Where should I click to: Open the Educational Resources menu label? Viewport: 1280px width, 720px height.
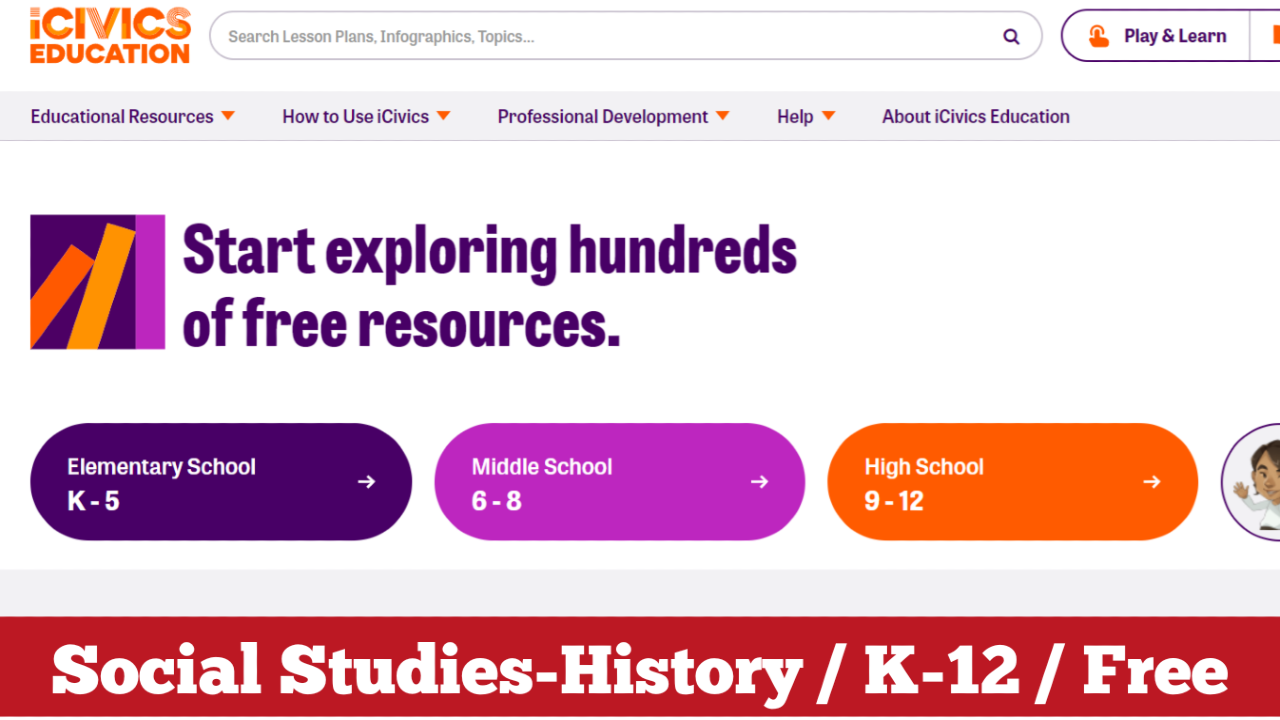pos(122,117)
